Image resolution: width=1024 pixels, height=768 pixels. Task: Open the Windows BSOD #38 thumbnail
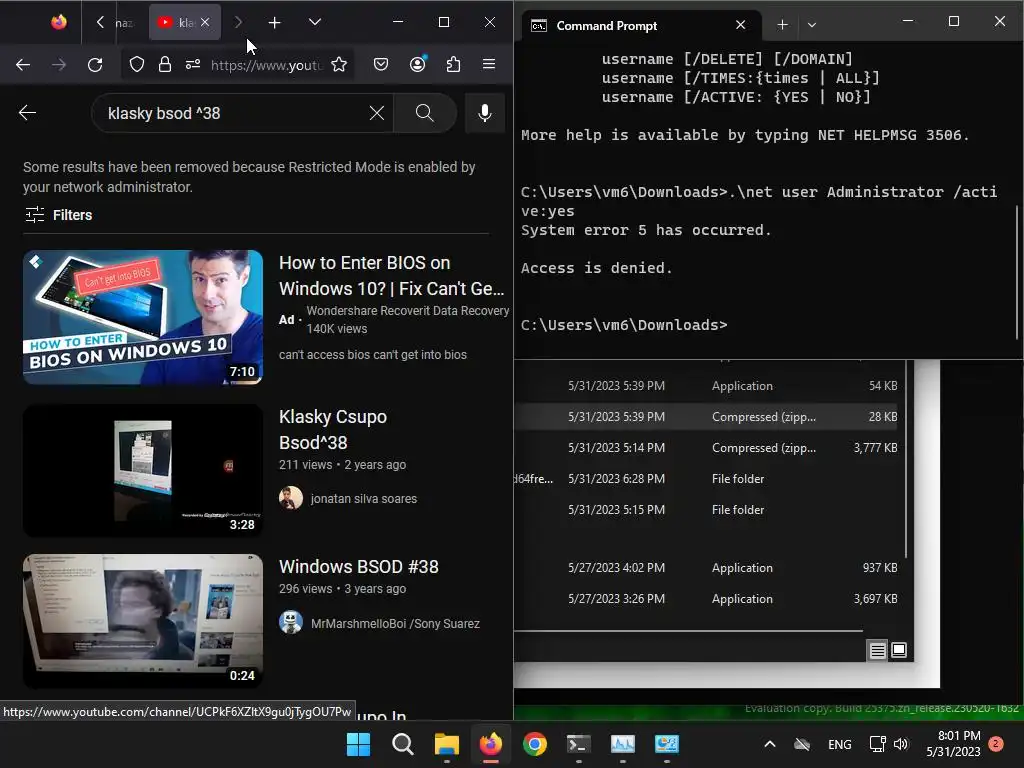(143, 621)
